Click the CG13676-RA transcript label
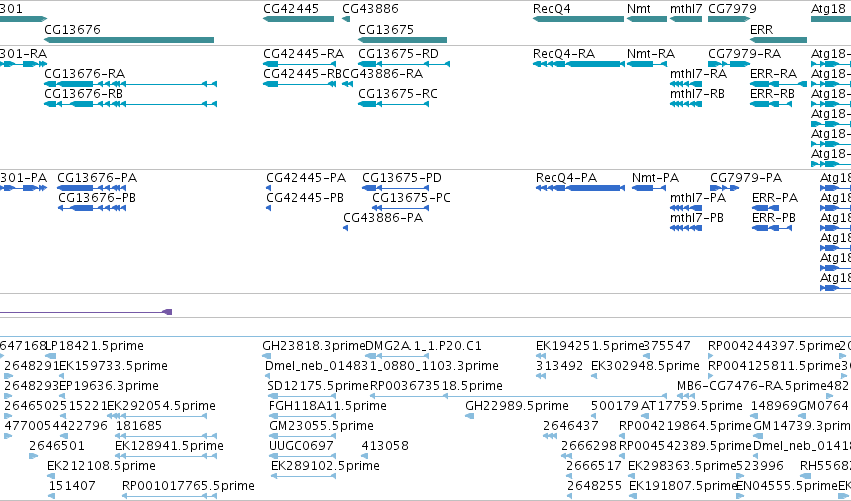The width and height of the screenshot is (851, 501). (85, 73)
